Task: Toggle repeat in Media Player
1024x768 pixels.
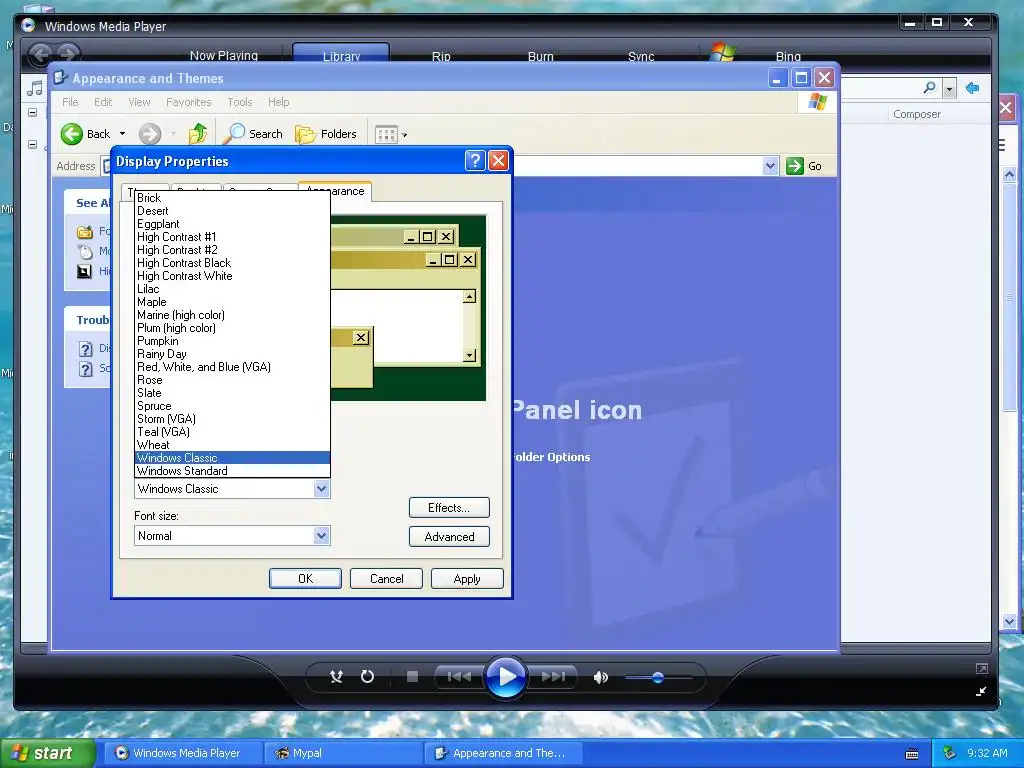Action: coord(368,677)
